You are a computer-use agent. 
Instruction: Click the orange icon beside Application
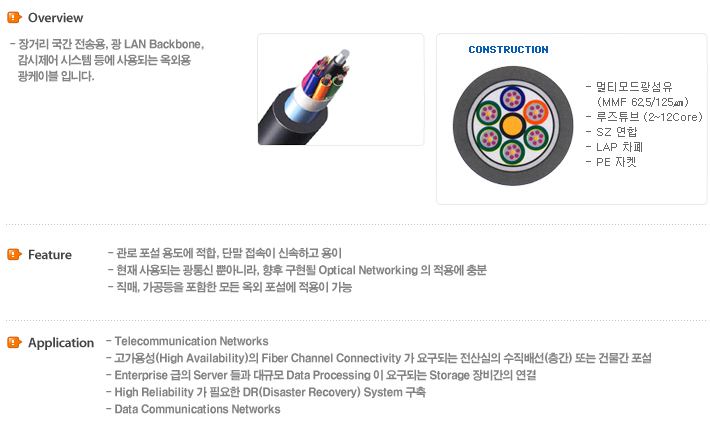coord(14,342)
